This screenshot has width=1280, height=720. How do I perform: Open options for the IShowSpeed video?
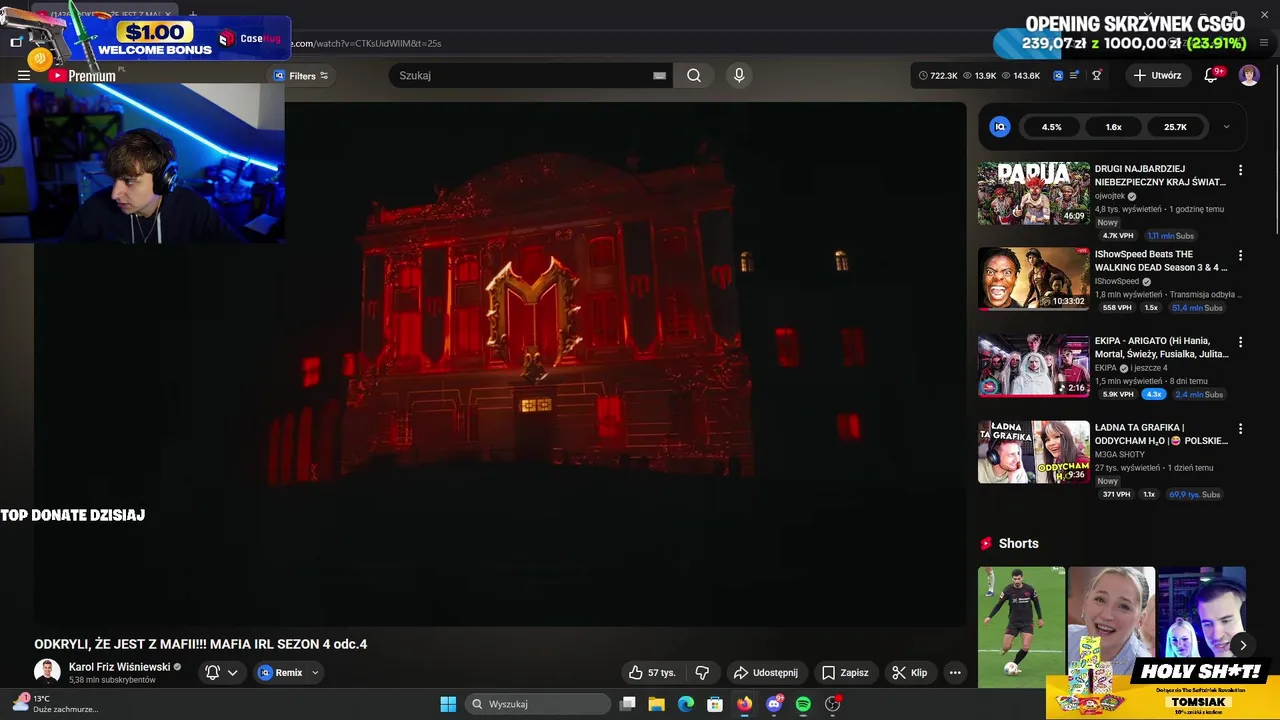pos(1240,256)
